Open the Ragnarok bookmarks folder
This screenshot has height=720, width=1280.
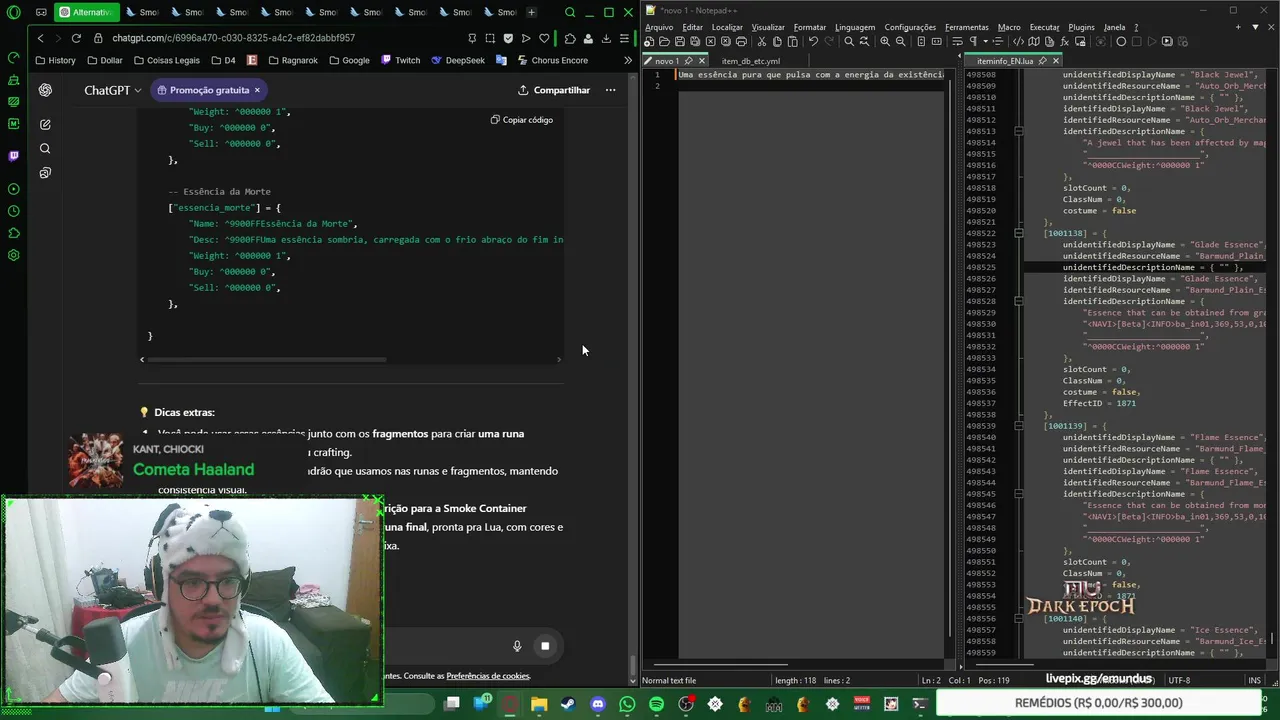point(293,60)
